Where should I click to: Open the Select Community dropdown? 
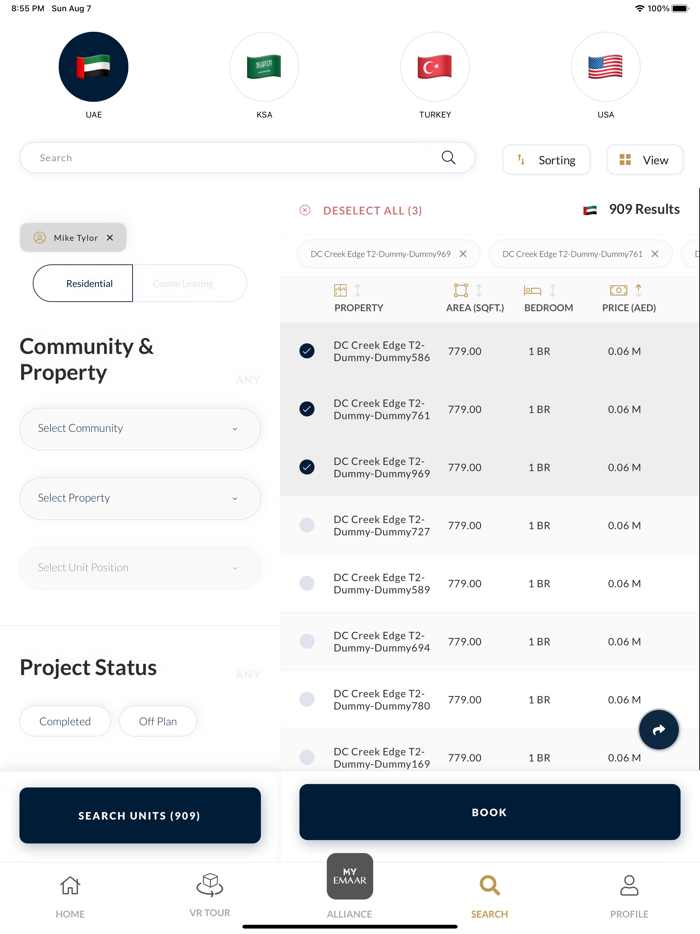[140, 428]
